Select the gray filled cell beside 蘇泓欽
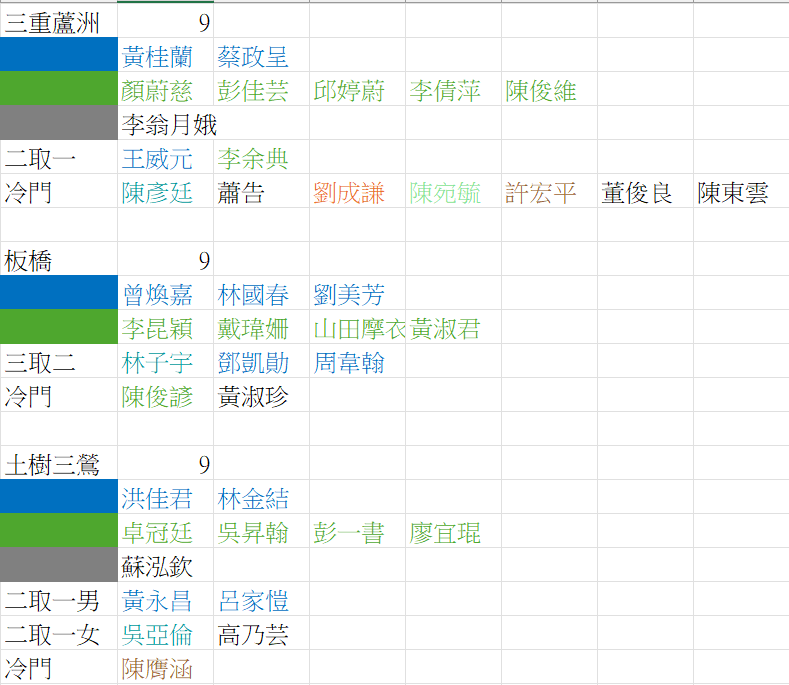789x685 pixels. (x=59, y=565)
